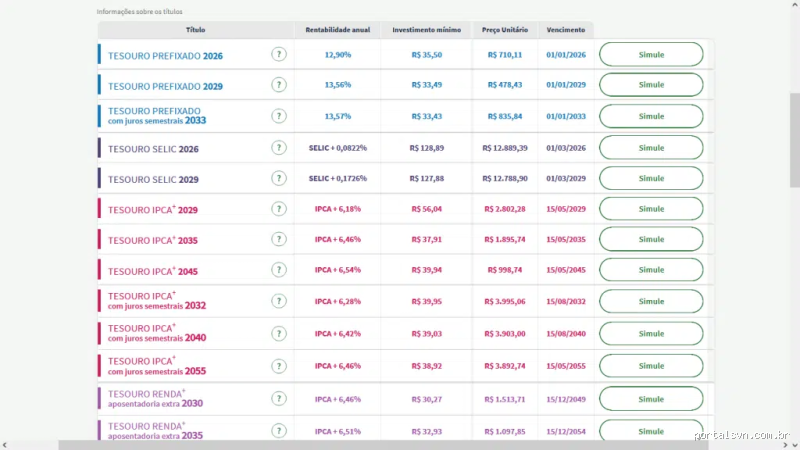The height and width of the screenshot is (450, 800).
Task: Click the vertical scrollbar thumb
Action: (x=795, y=140)
